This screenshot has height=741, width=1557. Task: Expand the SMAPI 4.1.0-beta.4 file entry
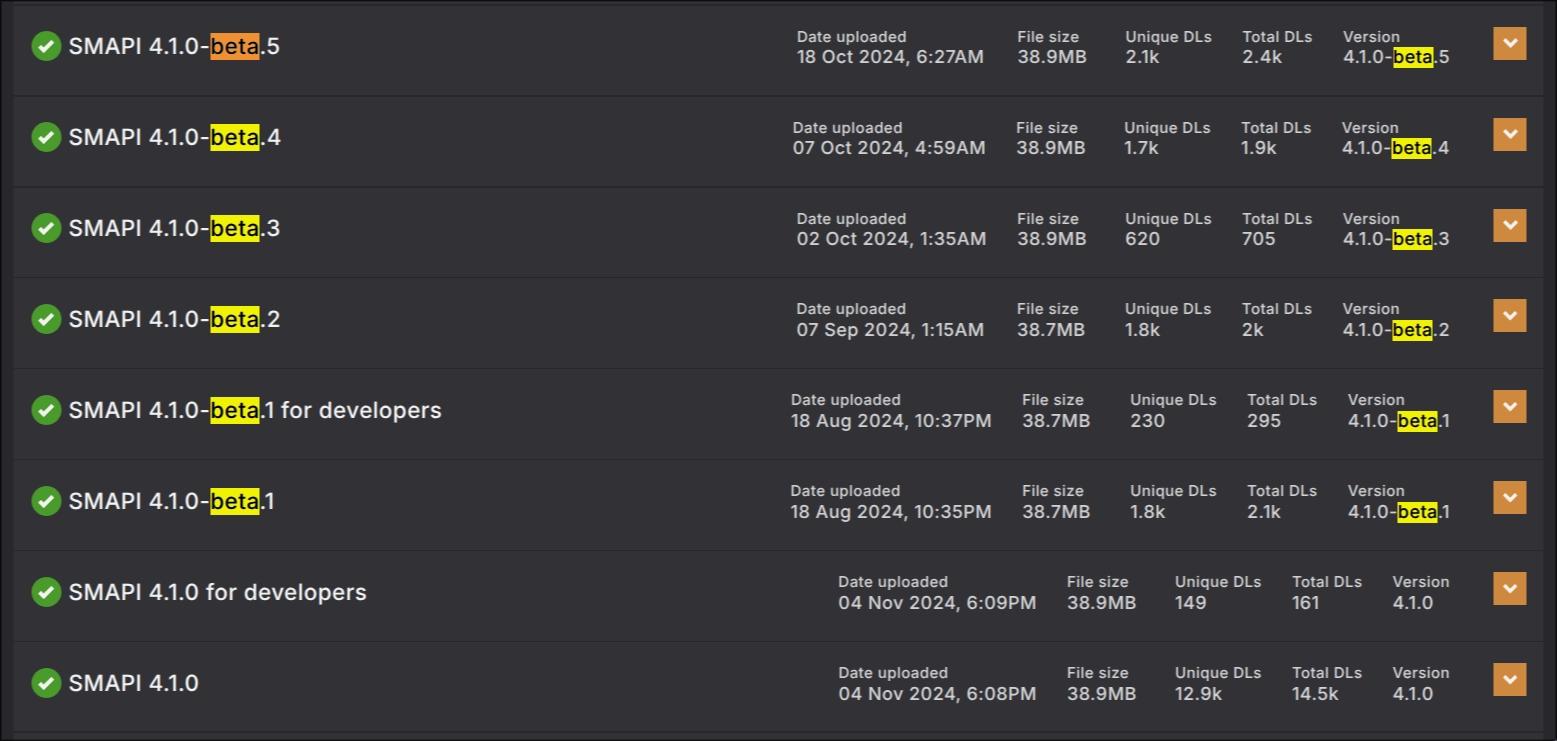(1509, 133)
